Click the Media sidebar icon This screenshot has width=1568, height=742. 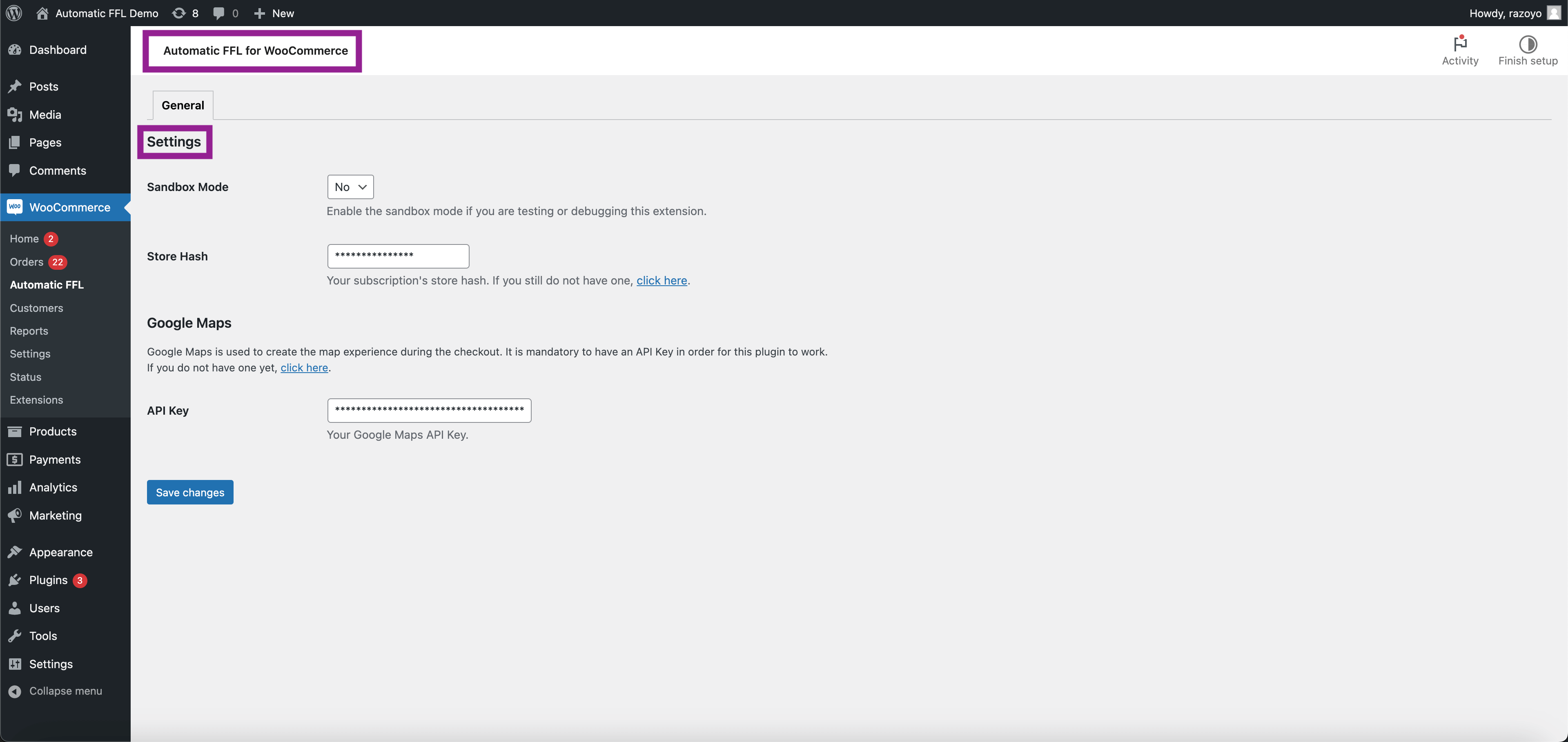(x=16, y=113)
